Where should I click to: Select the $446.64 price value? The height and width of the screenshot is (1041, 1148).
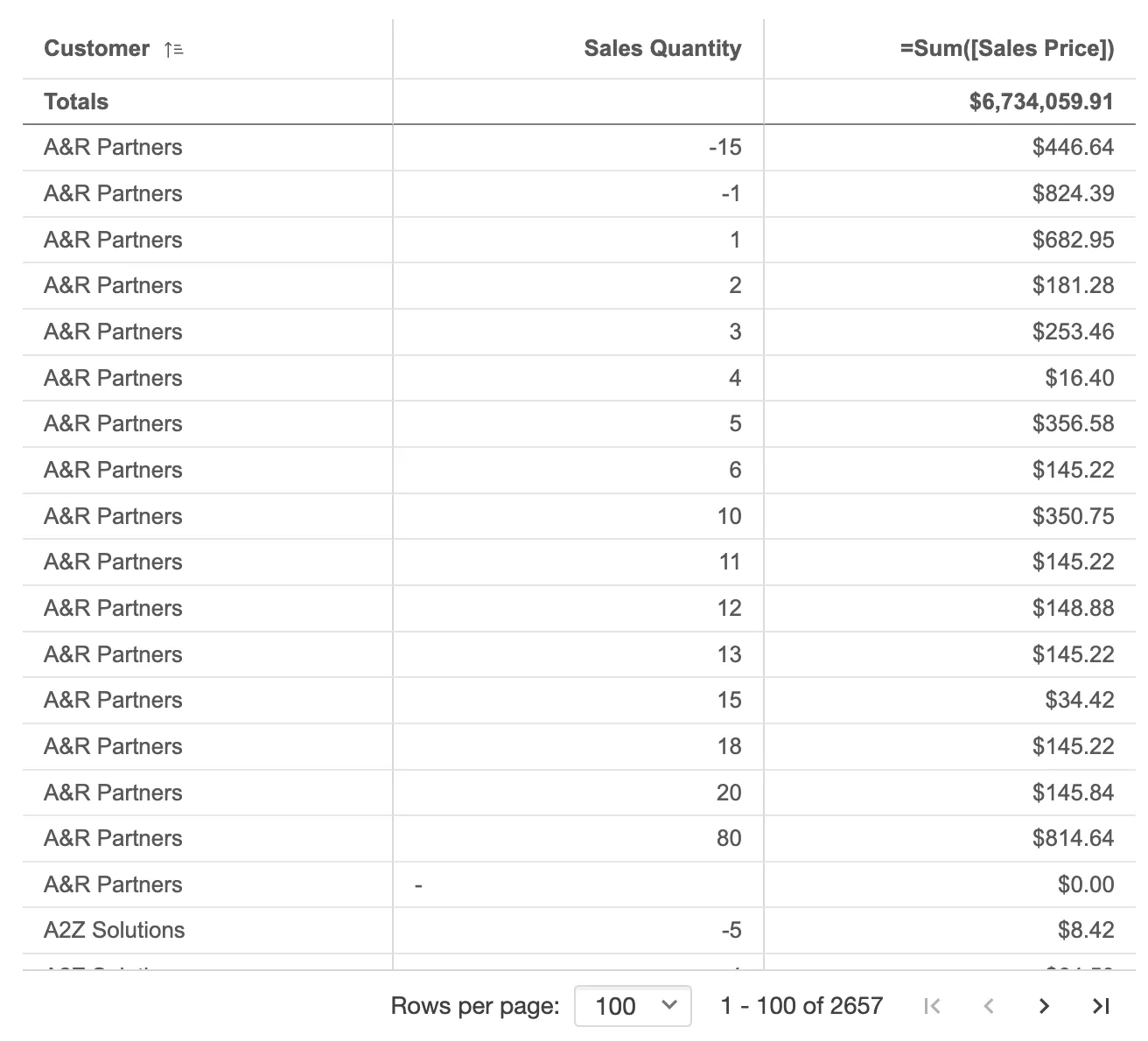pos(1074,147)
